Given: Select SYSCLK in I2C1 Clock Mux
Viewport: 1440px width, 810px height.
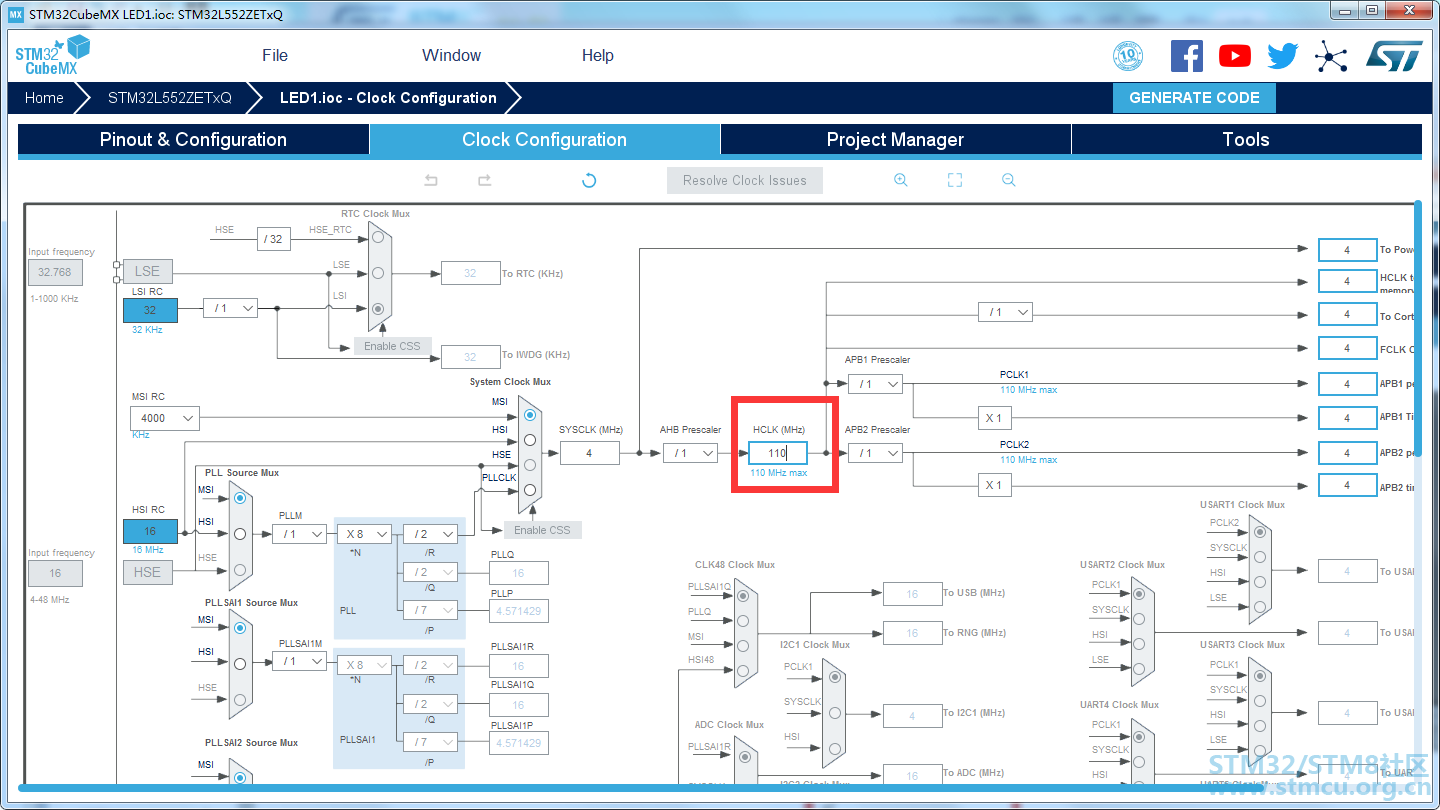Looking at the screenshot, I should (835, 713).
